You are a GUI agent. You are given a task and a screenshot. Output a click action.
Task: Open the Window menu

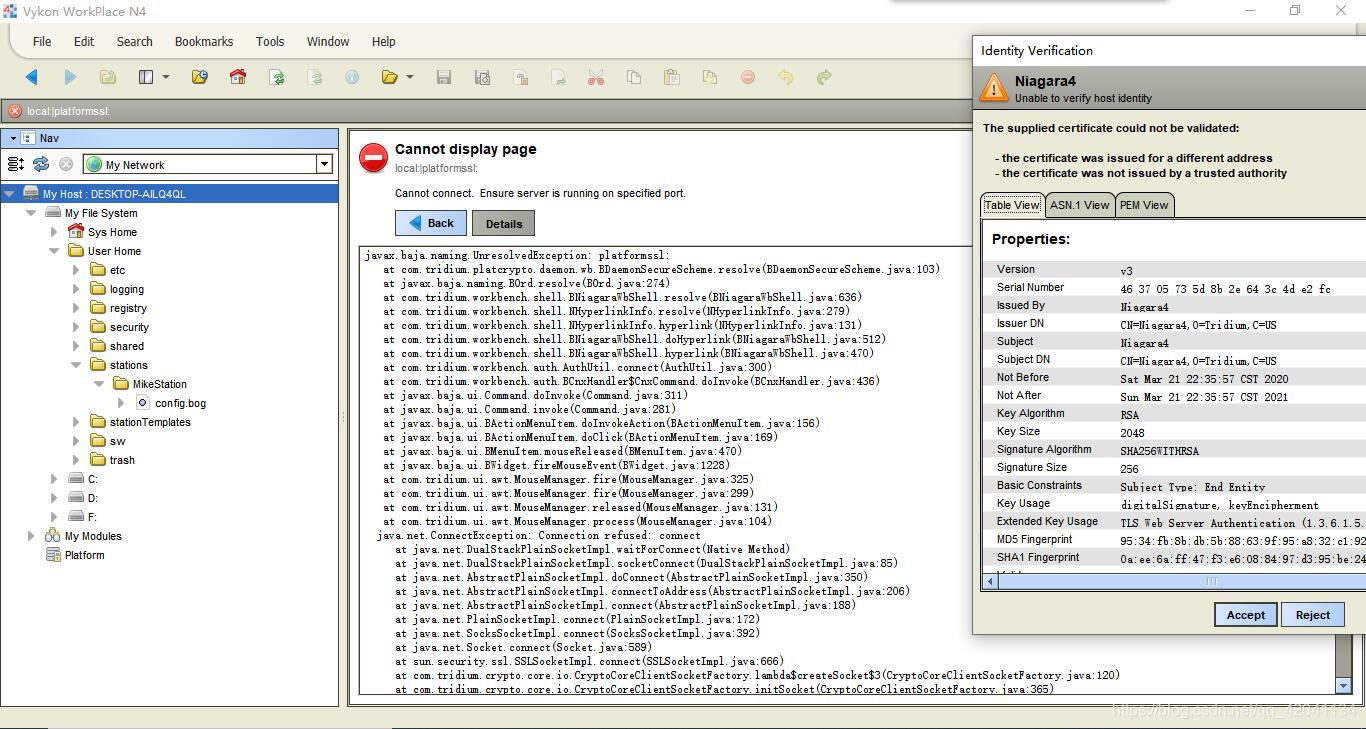click(x=328, y=42)
